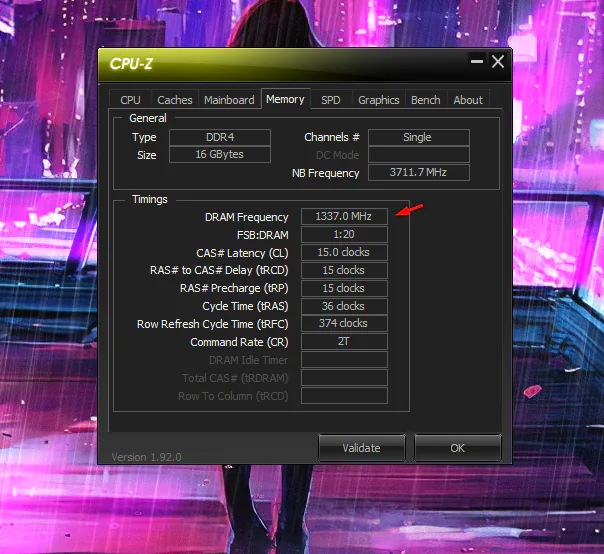Click the tRCD 15 clocks value
This screenshot has width=604, height=554.
click(x=344, y=270)
